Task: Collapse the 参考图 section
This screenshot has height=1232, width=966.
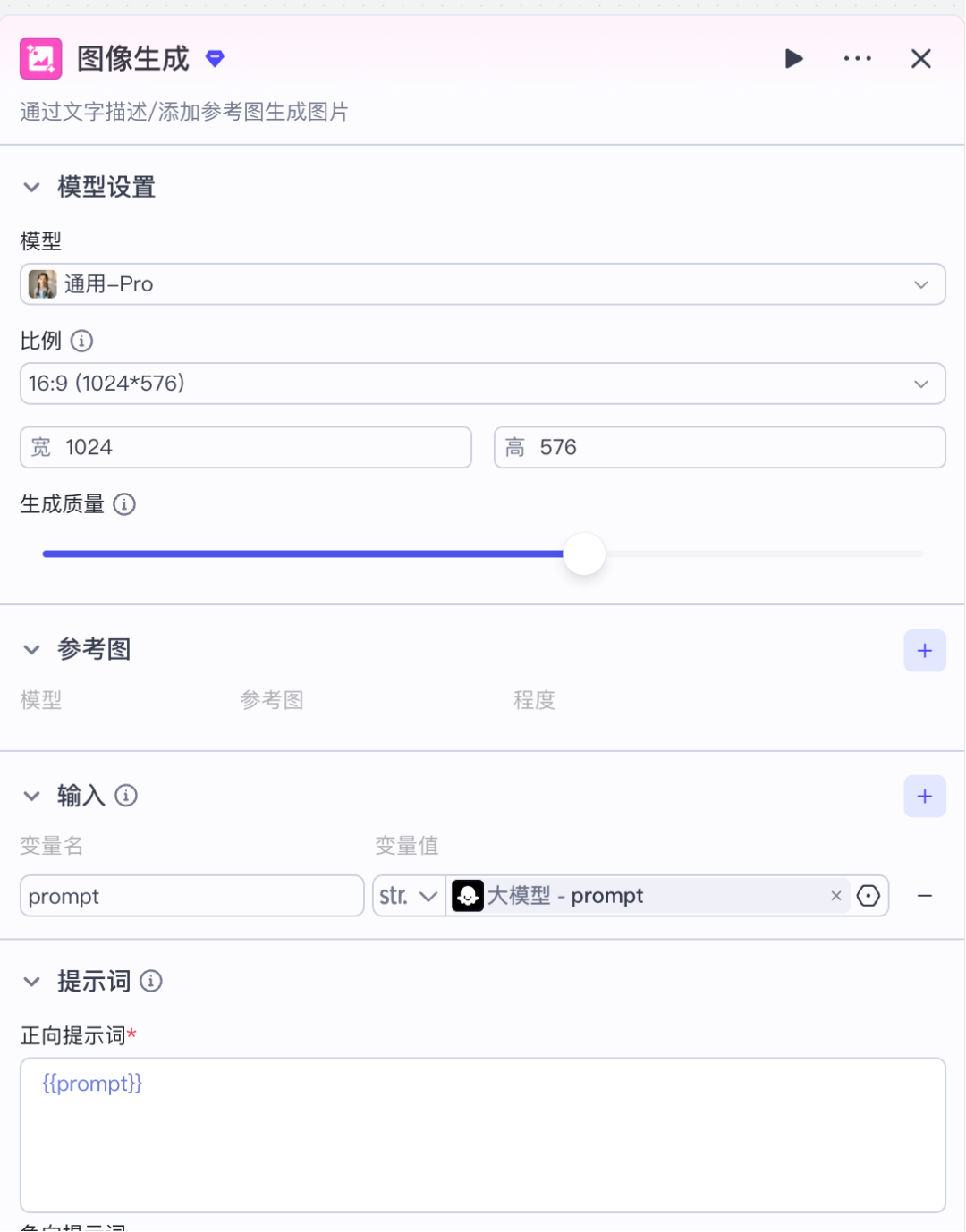Action: pyautogui.click(x=32, y=650)
